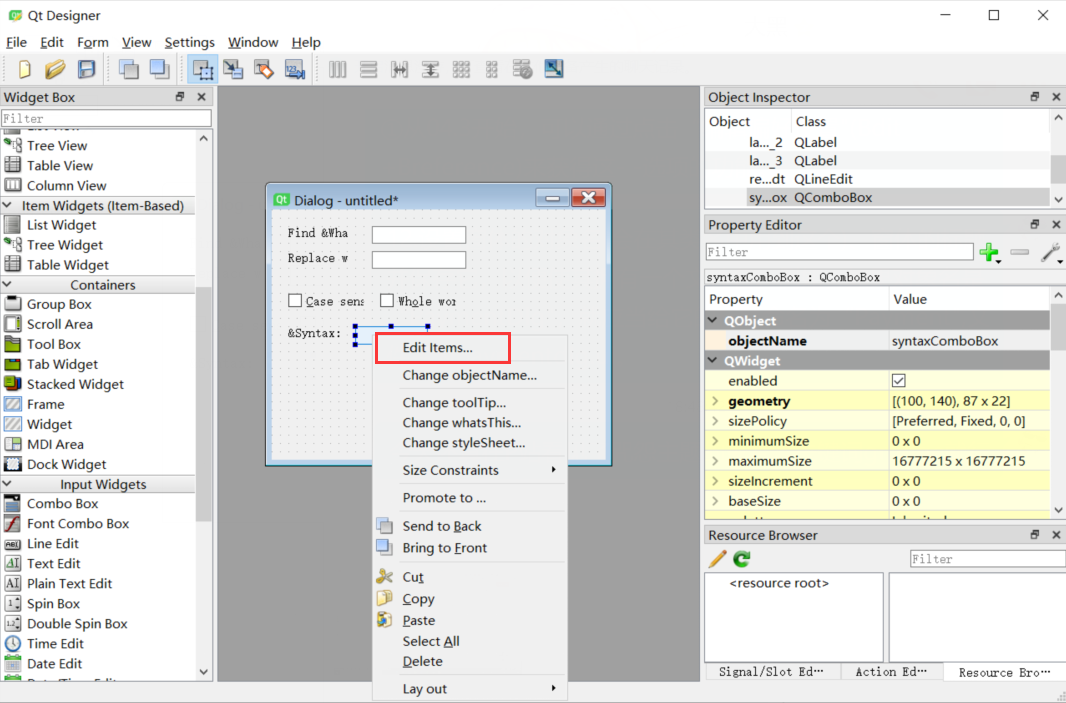Expand the sizePolicy property row
The image size is (1066, 703).
pos(715,421)
